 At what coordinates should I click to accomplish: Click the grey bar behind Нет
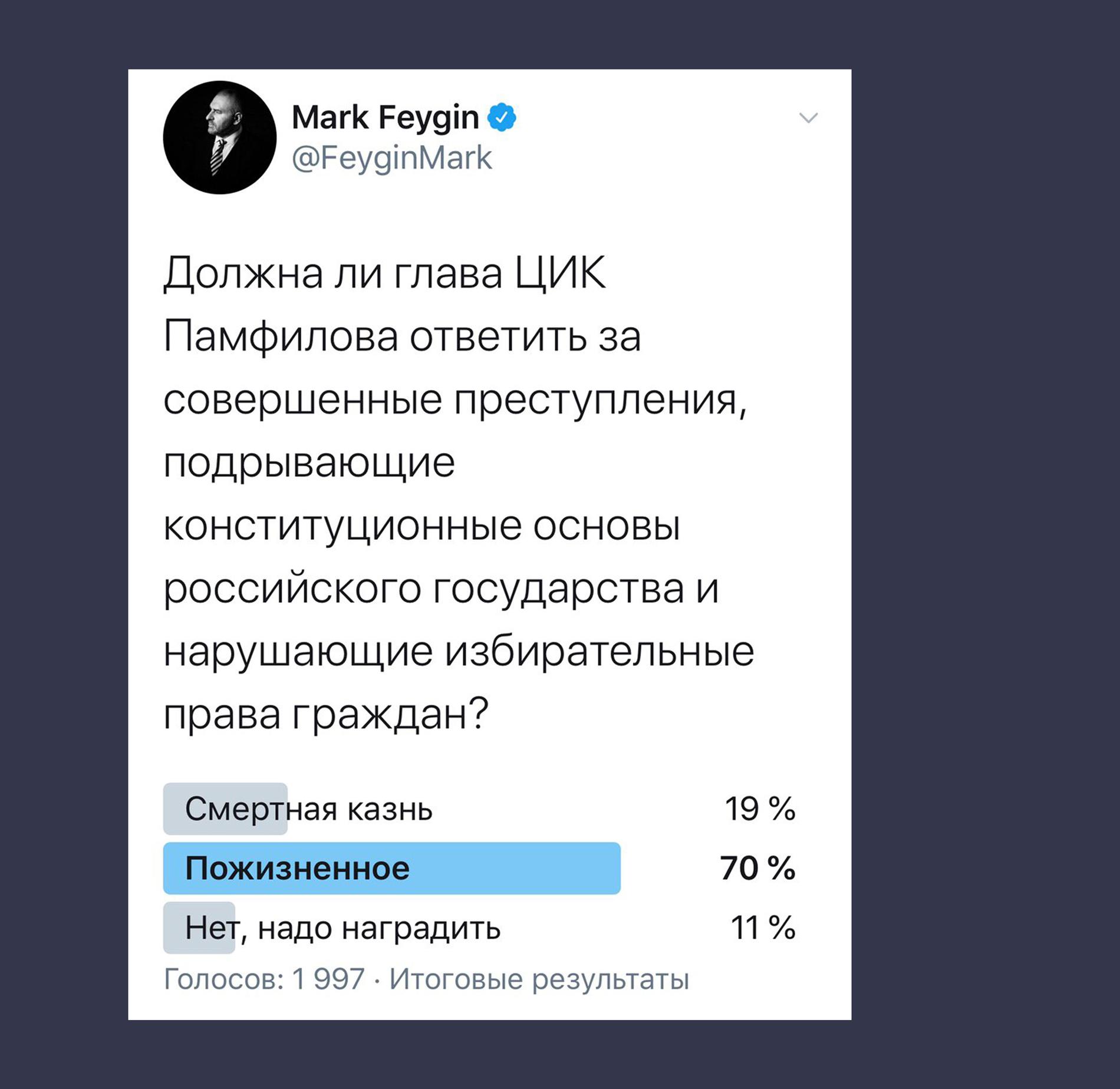199,928
